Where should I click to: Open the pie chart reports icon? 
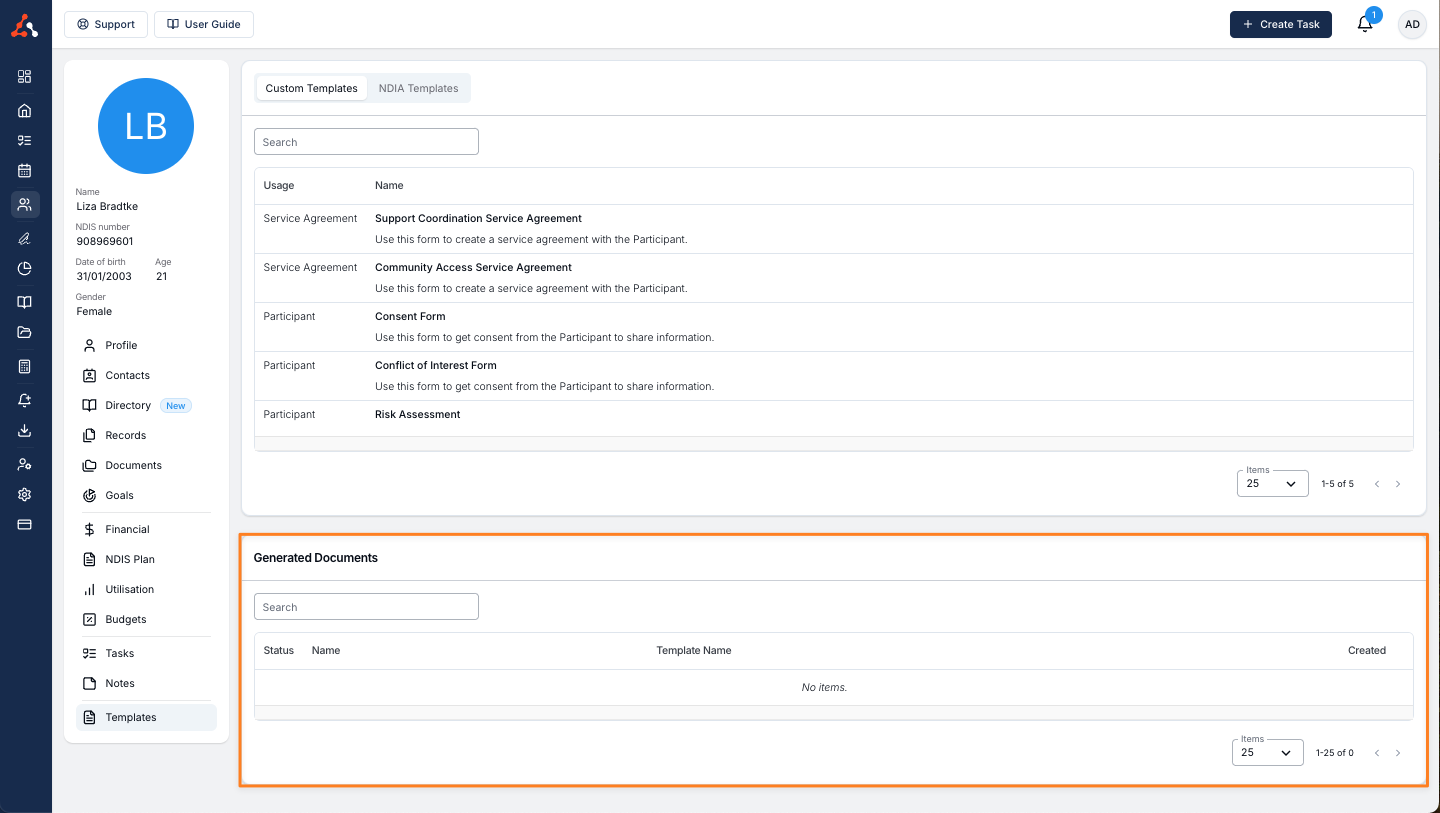(x=25, y=268)
